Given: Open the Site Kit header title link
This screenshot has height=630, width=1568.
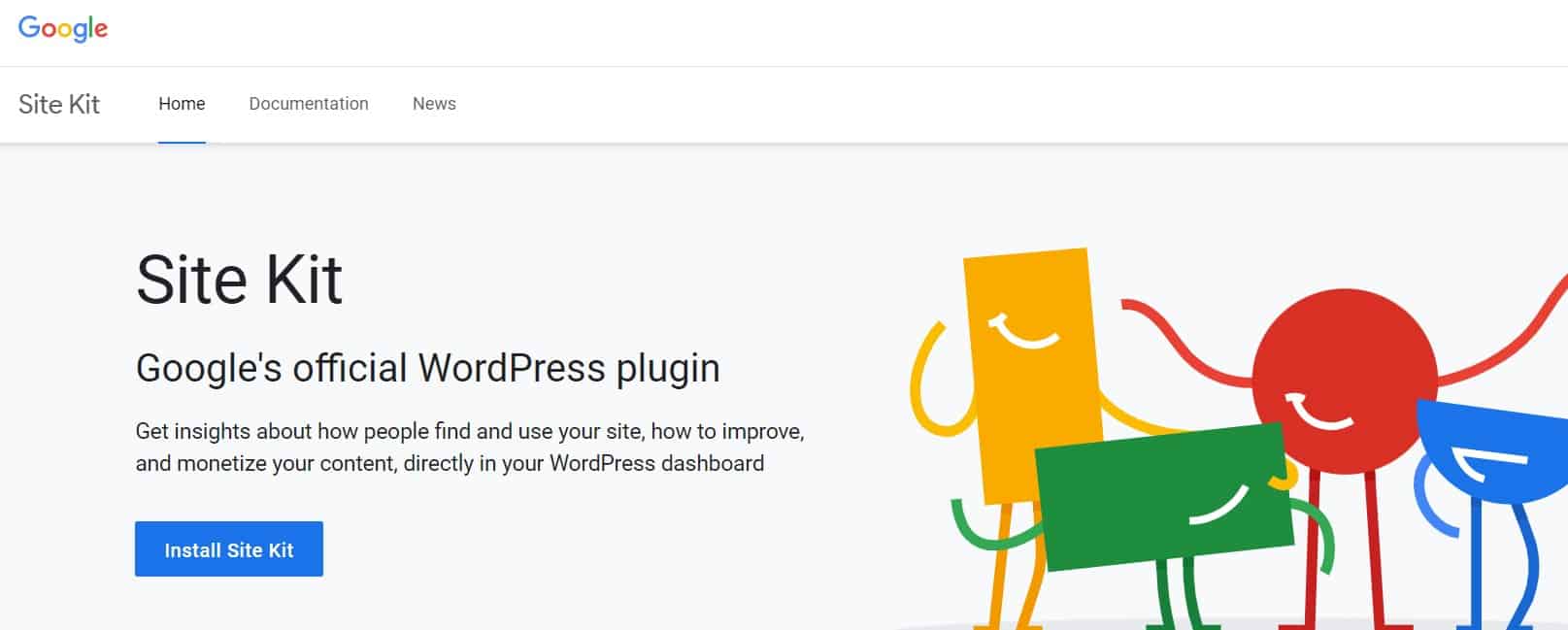Looking at the screenshot, I should coord(59,104).
